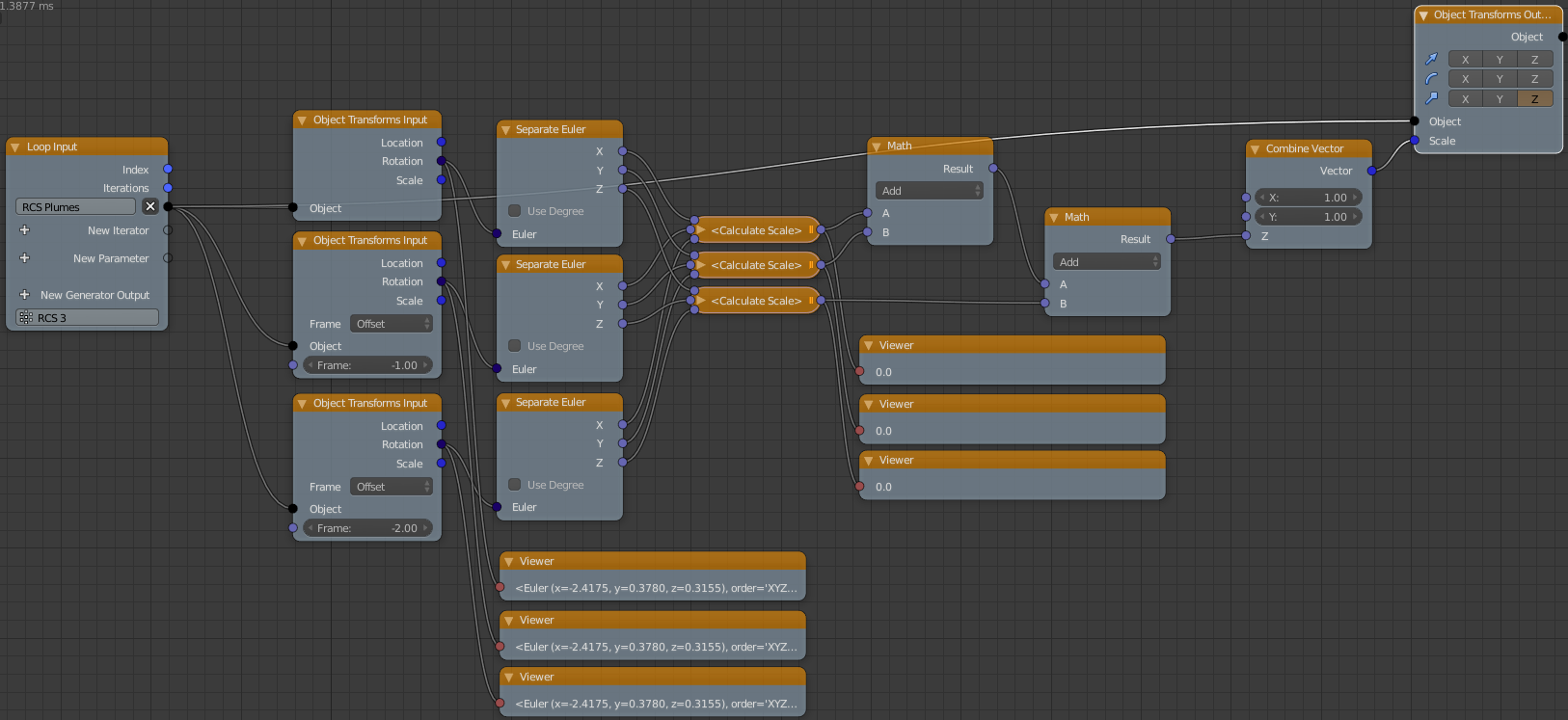Click the grid icon on the RCS 3 field
Image resolution: width=1568 pixels, height=720 pixels.
(x=26, y=317)
